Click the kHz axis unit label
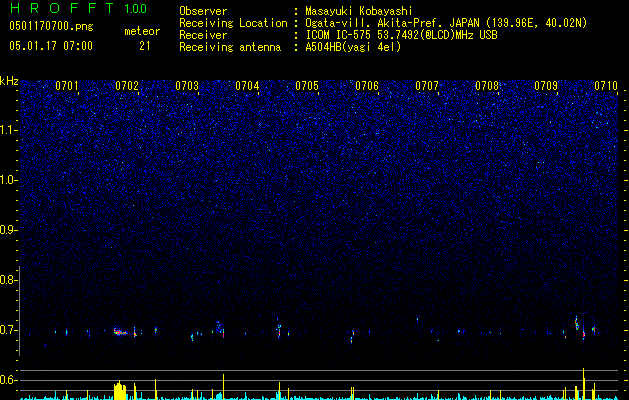629x400 pixels. (x=9, y=81)
